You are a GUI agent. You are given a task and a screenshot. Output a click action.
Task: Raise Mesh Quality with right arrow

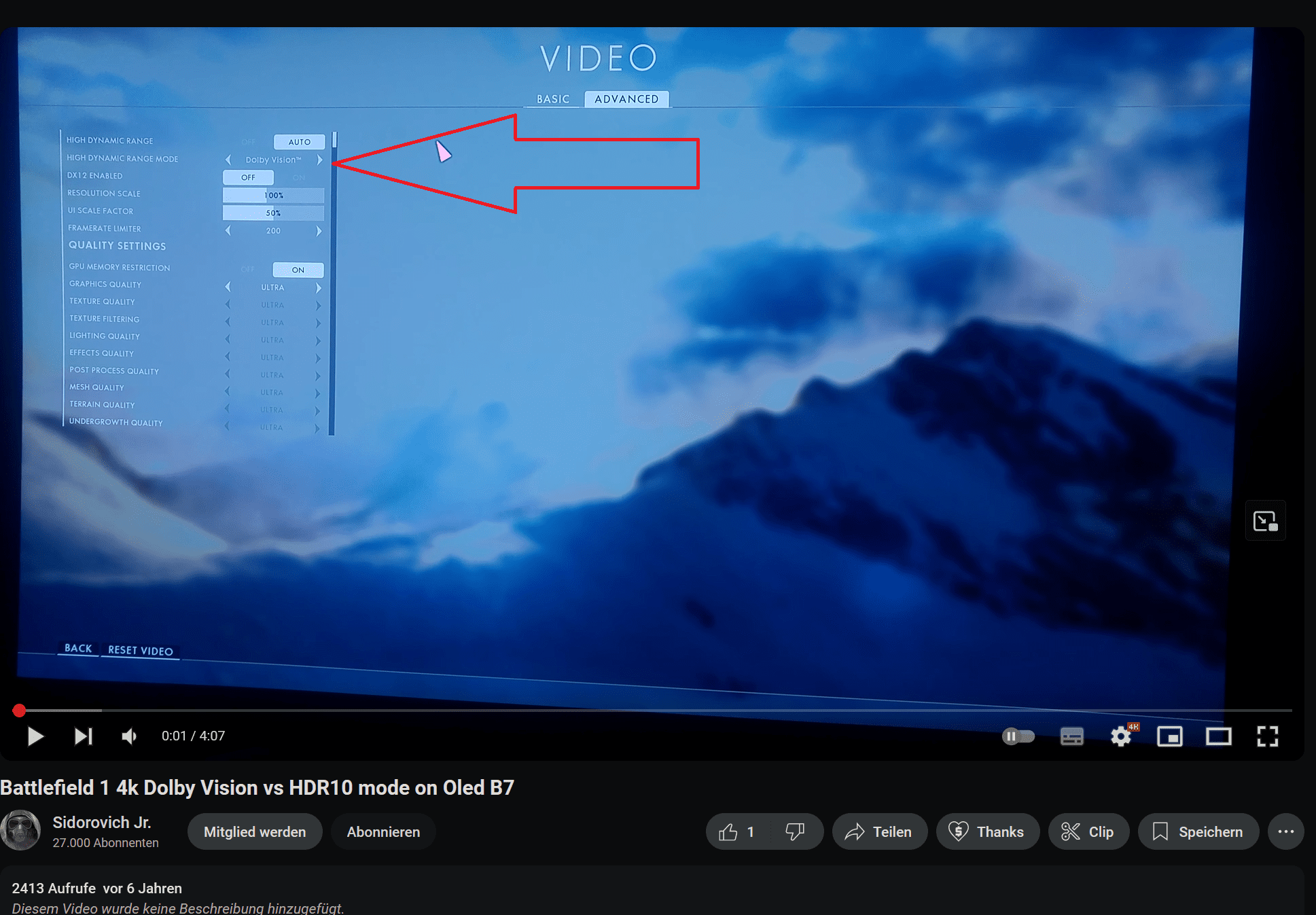point(317,393)
